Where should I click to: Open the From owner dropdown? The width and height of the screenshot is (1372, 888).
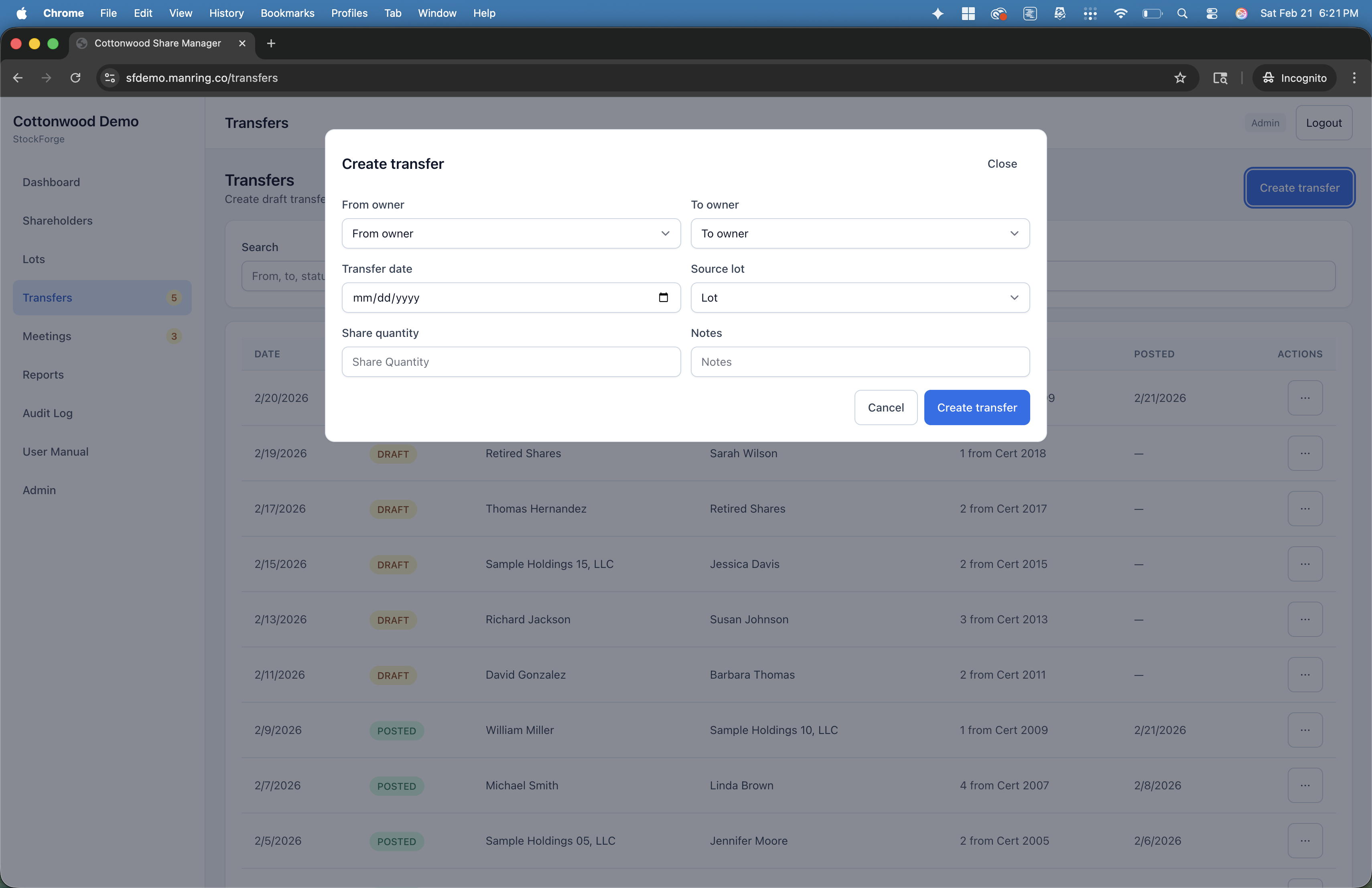coord(510,233)
